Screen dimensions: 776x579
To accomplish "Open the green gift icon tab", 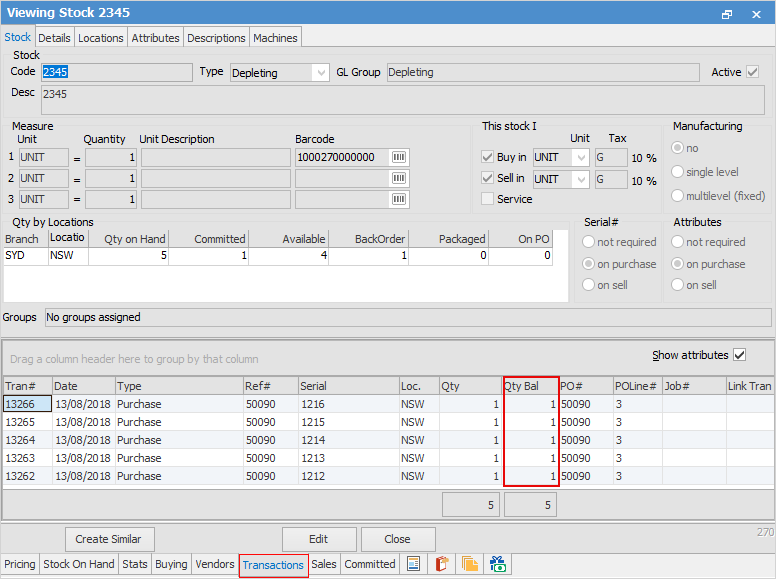I will [x=498, y=565].
